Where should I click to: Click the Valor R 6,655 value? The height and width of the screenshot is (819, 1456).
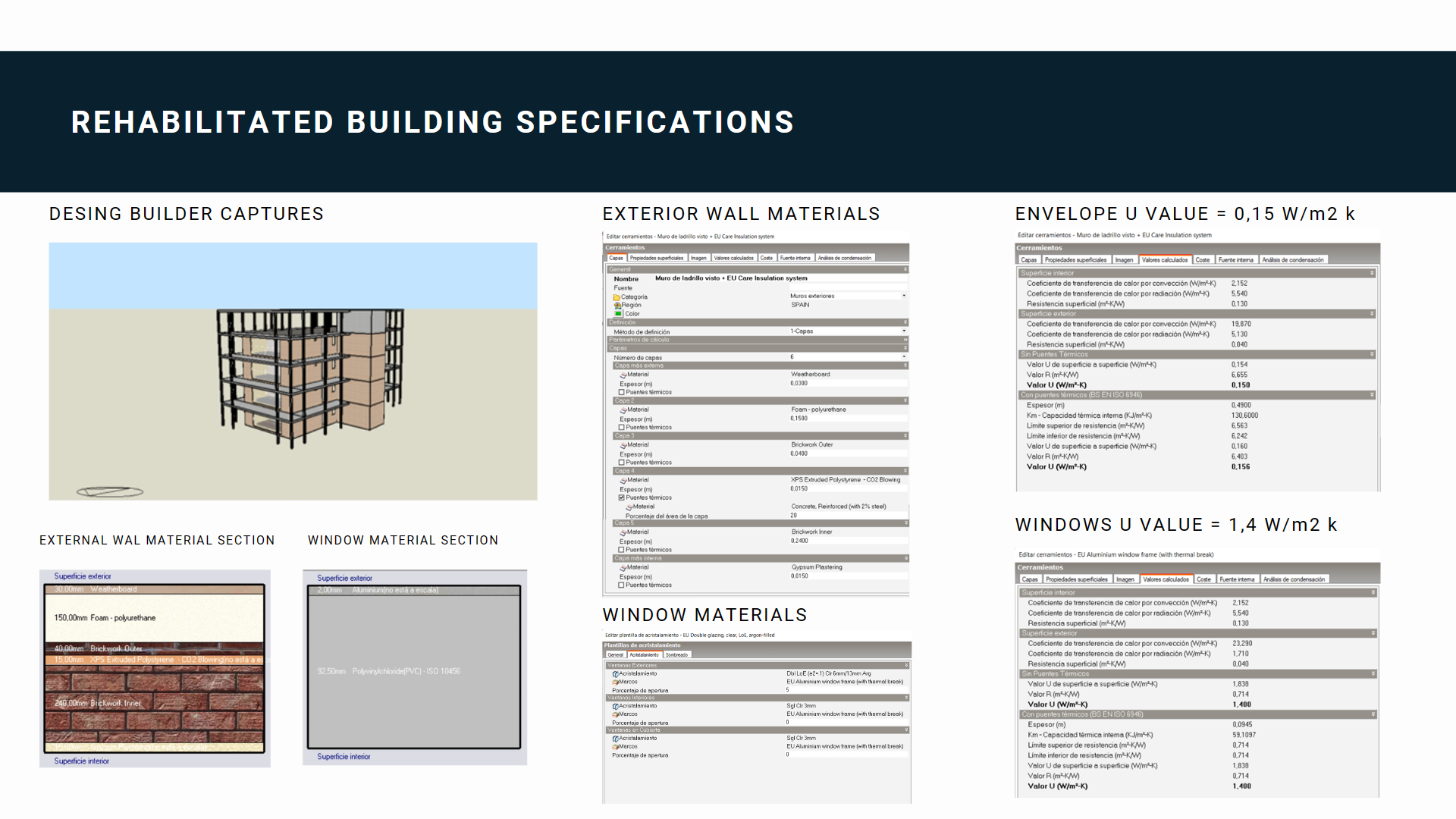click(1240, 375)
